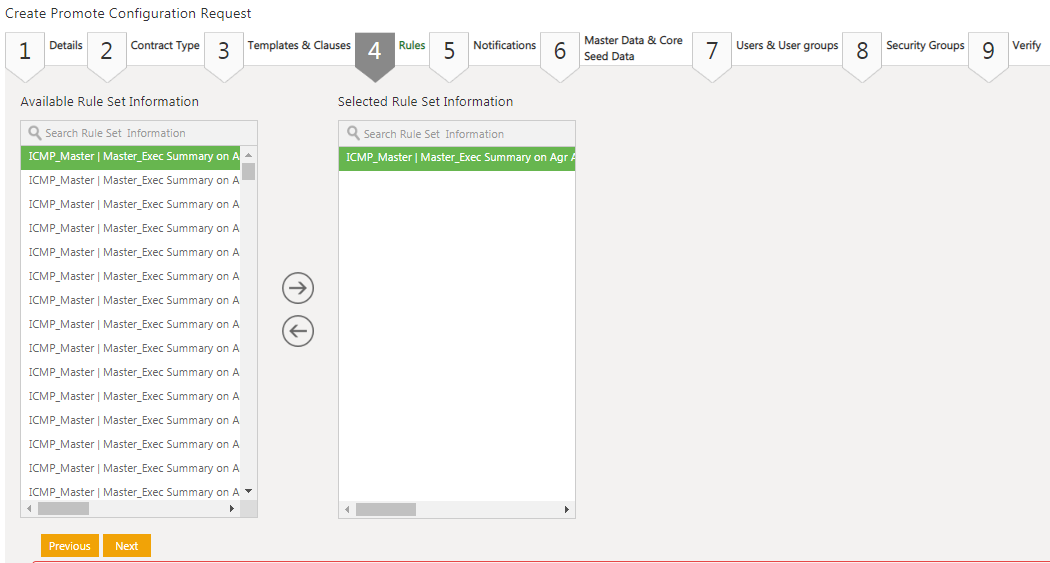The width and height of the screenshot is (1050, 563).
Task: Select first highlighted item in Available Rule Set list
Action: [133, 157]
